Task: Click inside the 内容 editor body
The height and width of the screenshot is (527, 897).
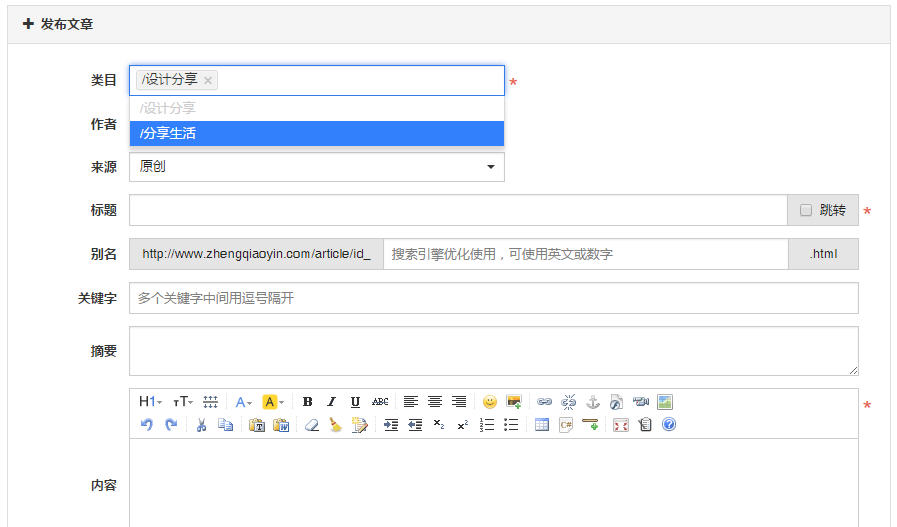Action: (494, 484)
